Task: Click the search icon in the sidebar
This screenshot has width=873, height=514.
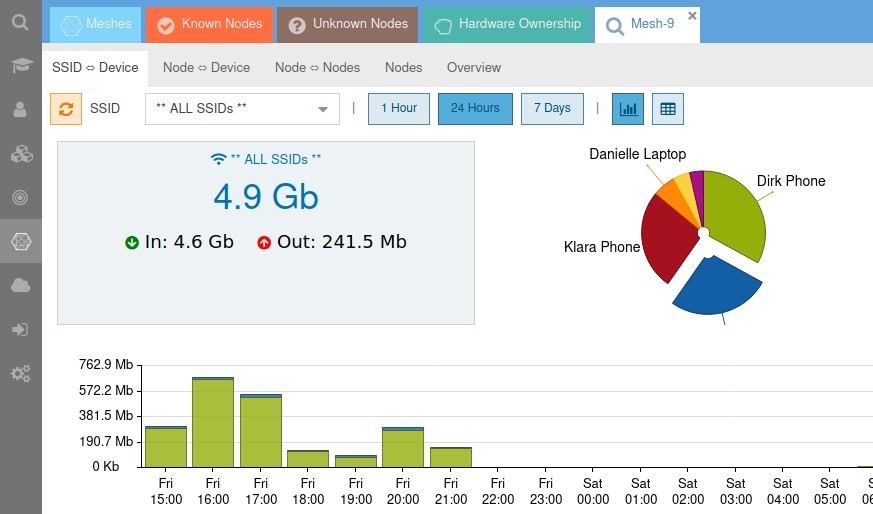Action: 20,21
